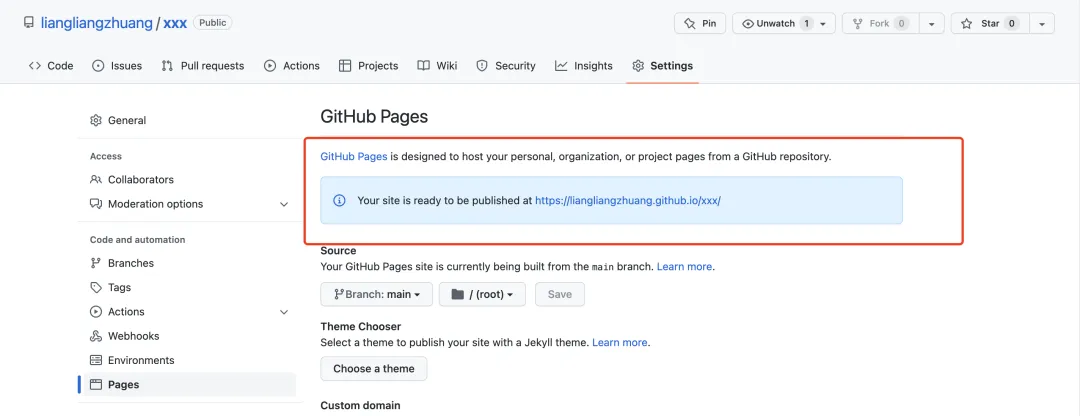
Task: Click the eye icon in Unwatch button
Action: (748, 23)
